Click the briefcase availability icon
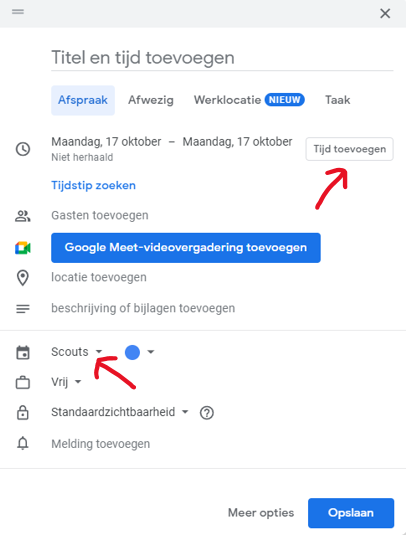Screen dimensions: 409x539 coord(23,382)
